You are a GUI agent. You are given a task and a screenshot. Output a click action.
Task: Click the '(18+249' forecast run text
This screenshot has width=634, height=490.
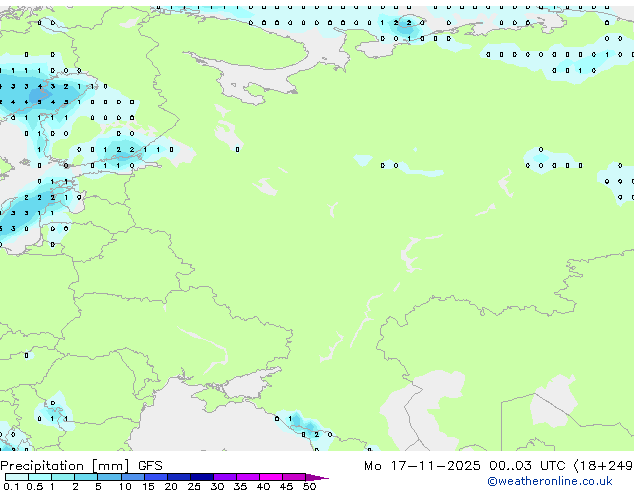(603, 466)
